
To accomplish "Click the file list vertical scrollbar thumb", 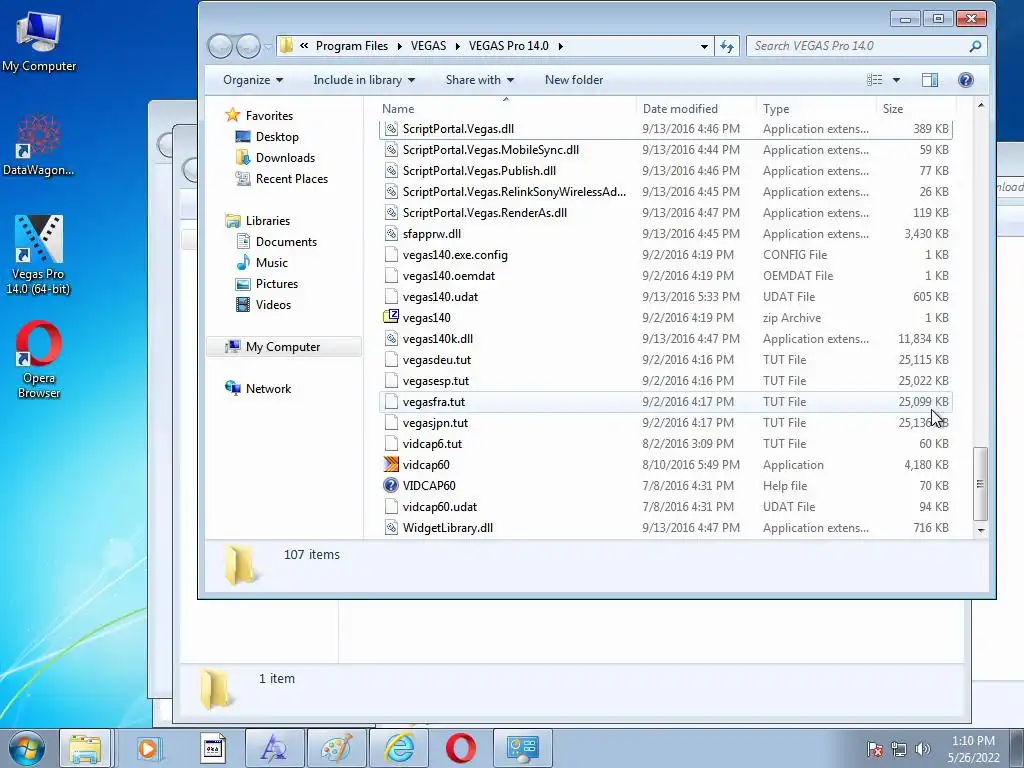I will 980,483.
